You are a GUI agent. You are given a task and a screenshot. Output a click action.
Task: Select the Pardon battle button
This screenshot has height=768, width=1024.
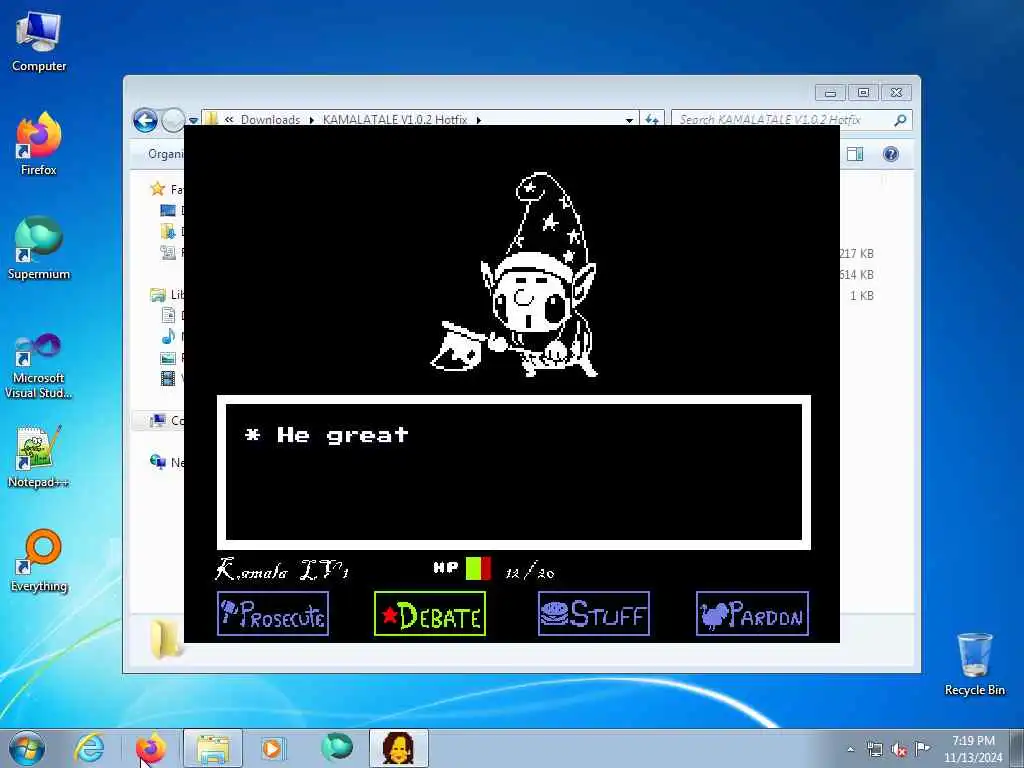click(x=752, y=613)
